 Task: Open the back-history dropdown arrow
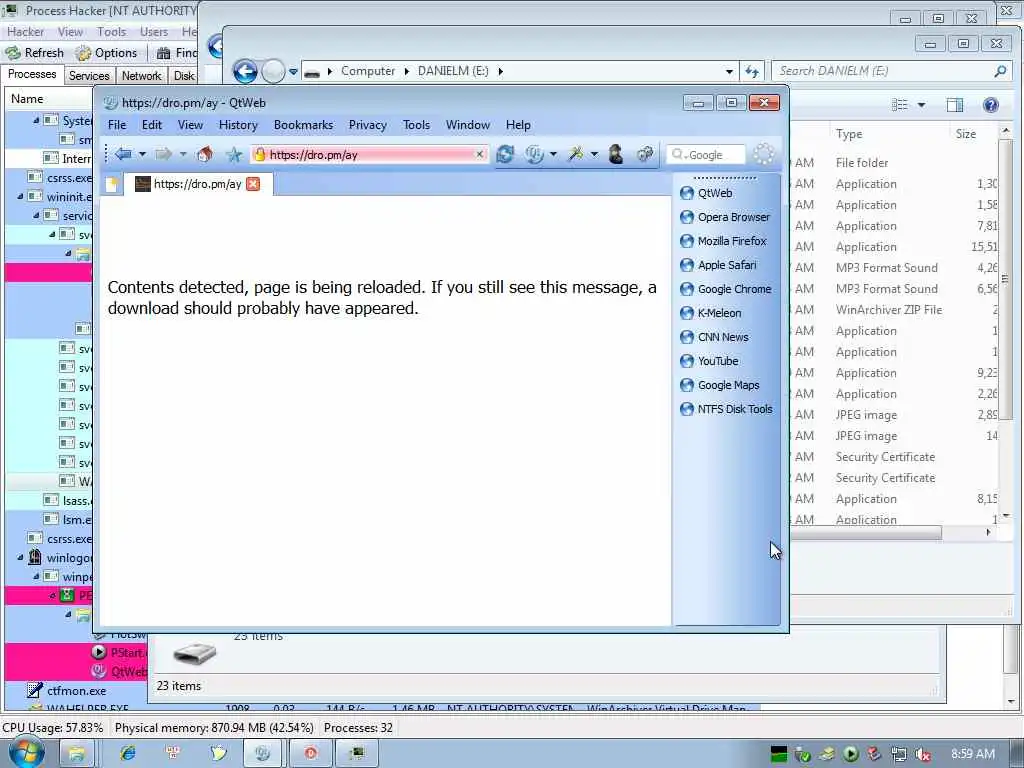click(x=142, y=155)
